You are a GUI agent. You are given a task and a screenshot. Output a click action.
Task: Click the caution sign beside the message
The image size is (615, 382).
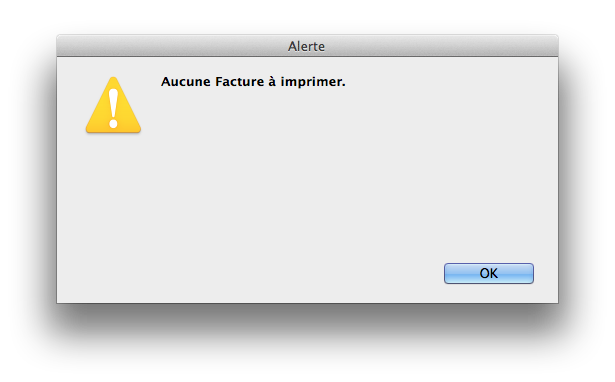113,105
